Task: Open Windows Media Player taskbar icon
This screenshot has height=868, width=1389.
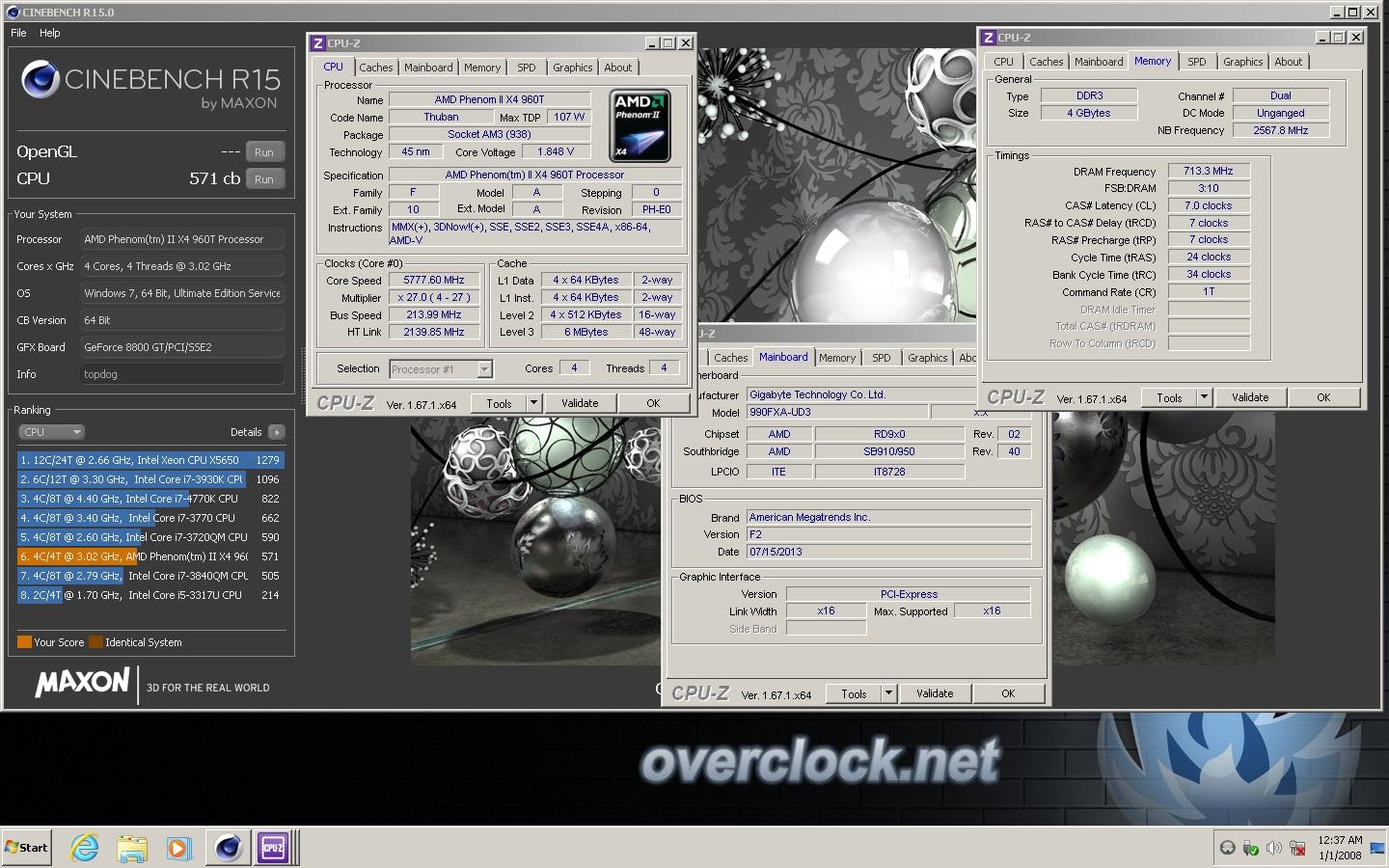Action: click(x=178, y=848)
